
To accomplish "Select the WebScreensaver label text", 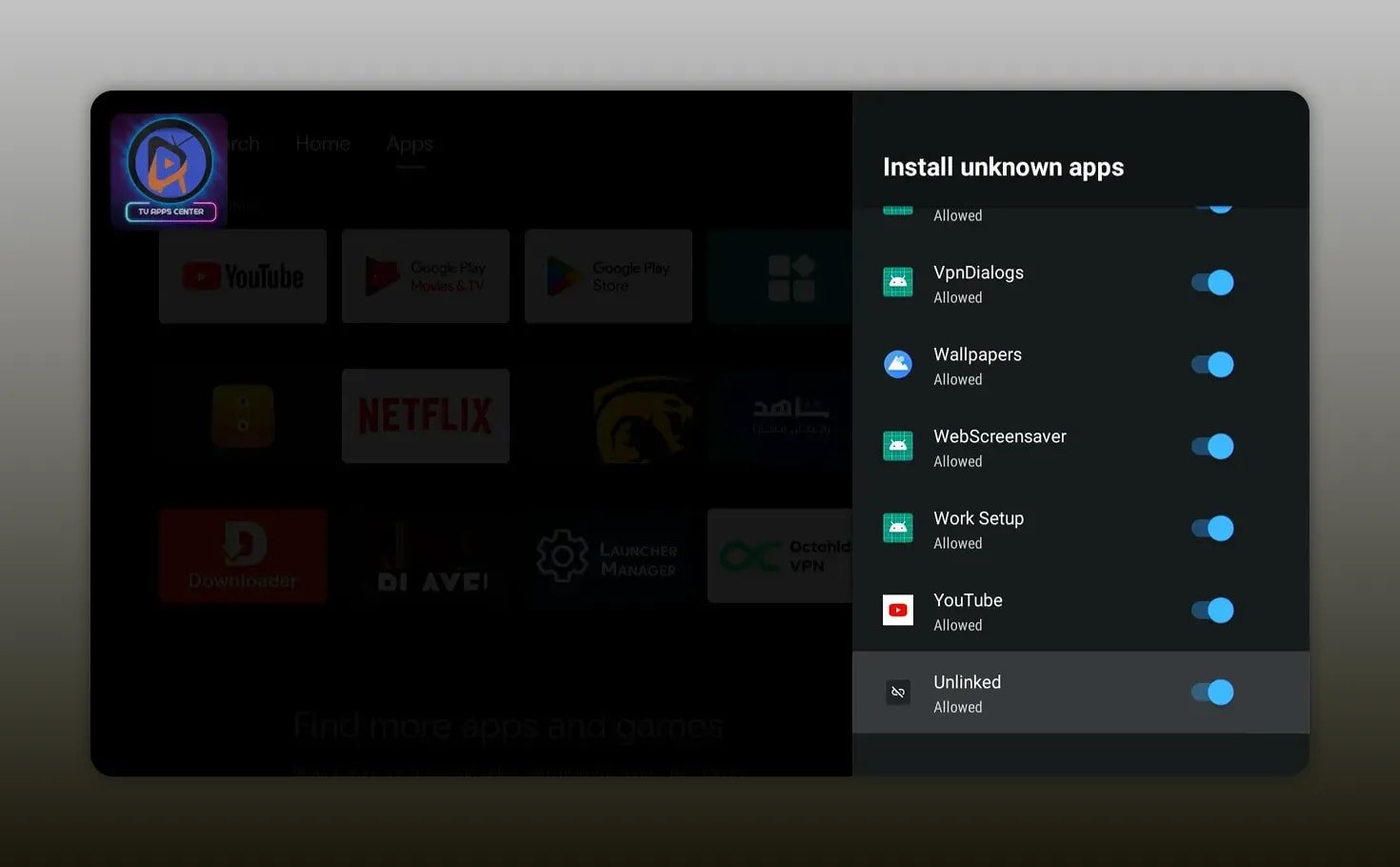I will [1000, 436].
